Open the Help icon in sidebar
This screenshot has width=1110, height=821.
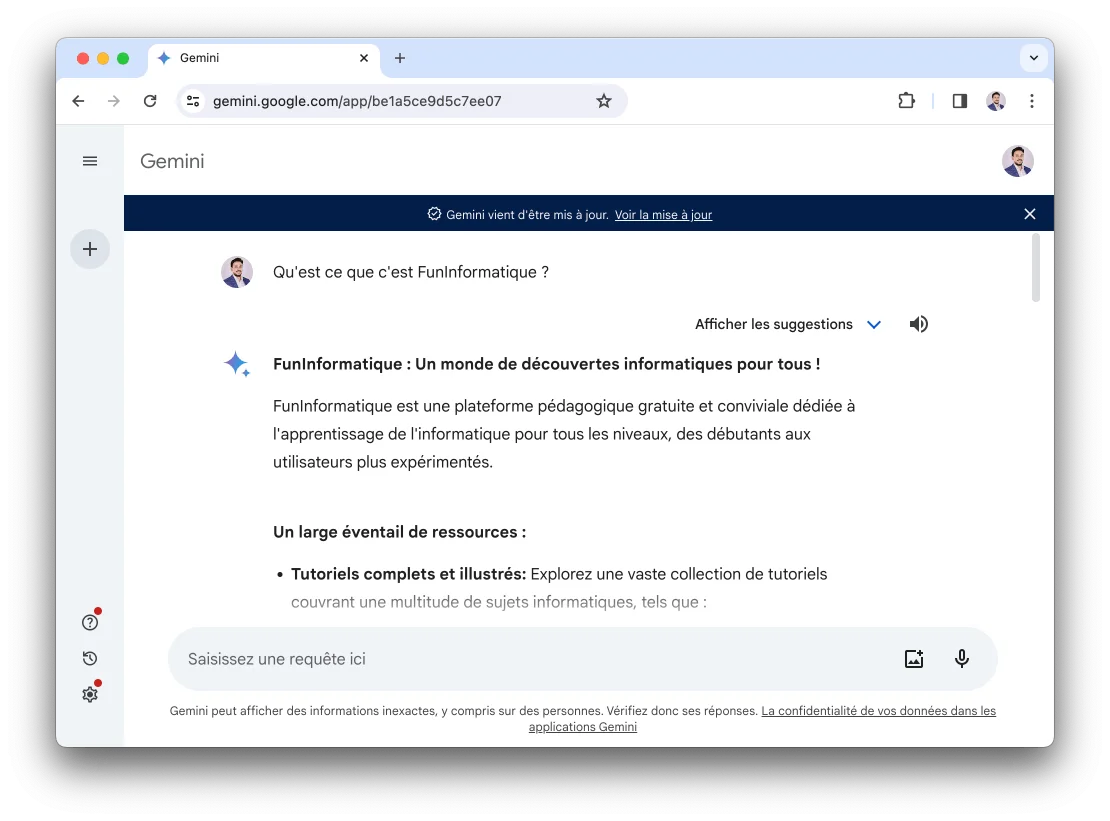90,623
